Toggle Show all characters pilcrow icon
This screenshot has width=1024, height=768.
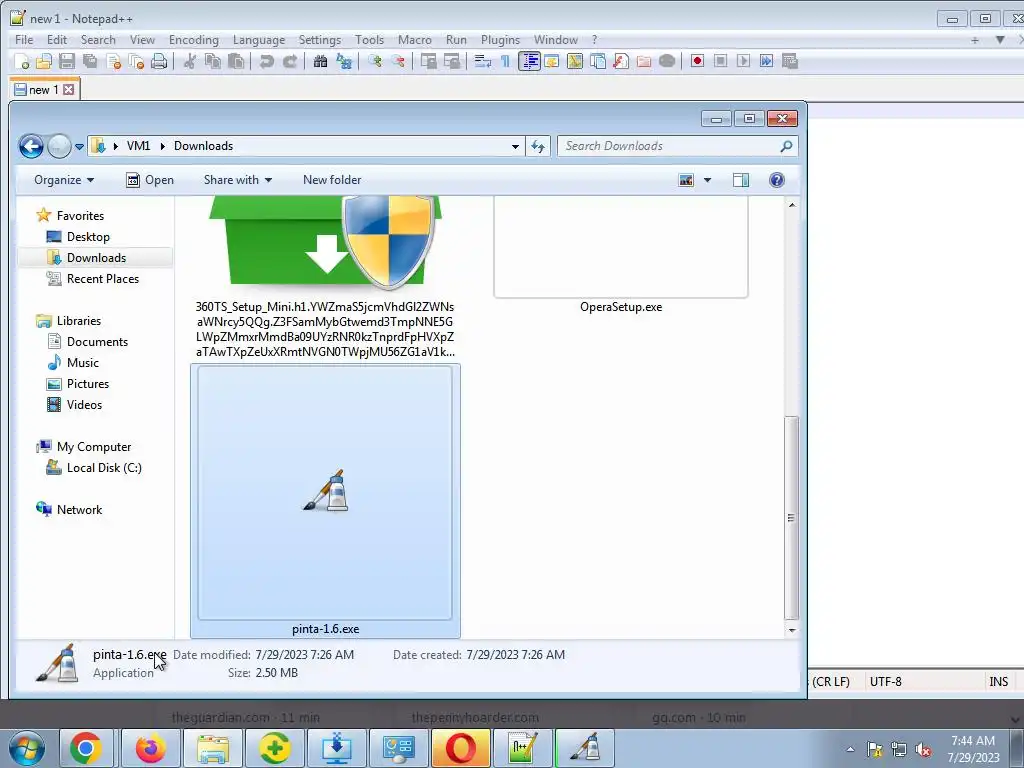point(505,61)
